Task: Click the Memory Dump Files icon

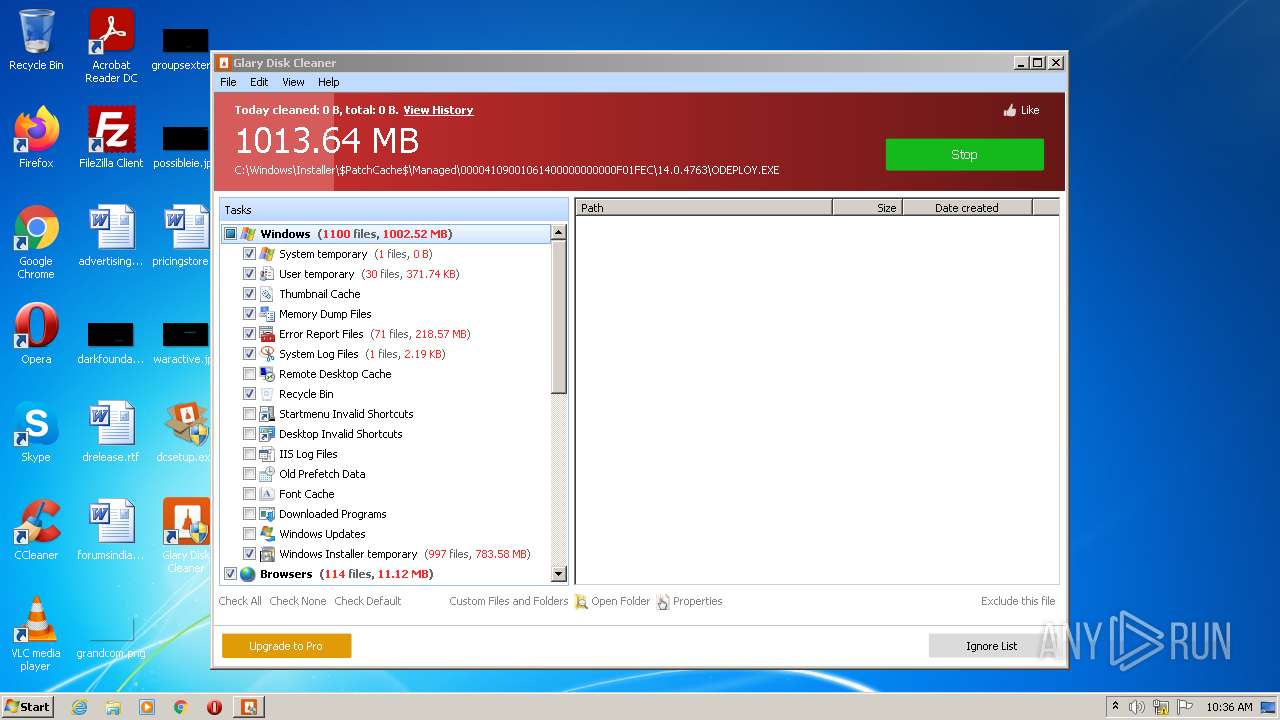Action: [267, 314]
